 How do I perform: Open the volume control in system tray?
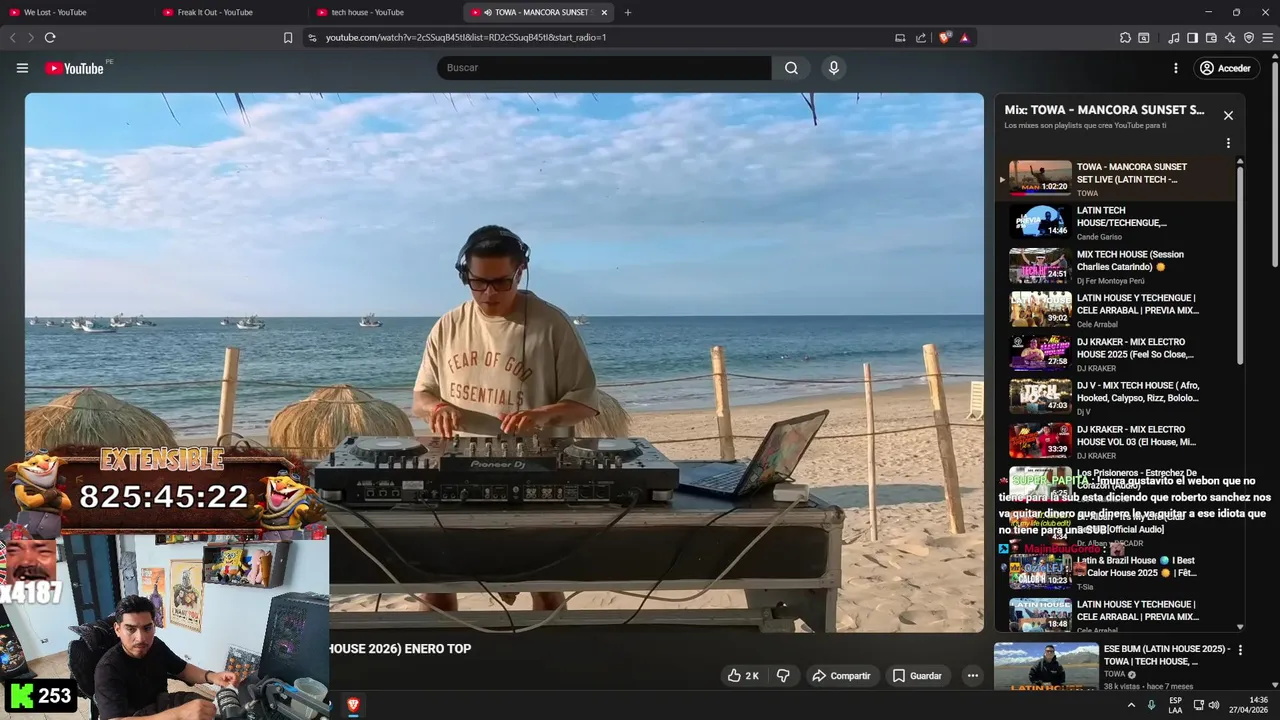coord(1214,705)
